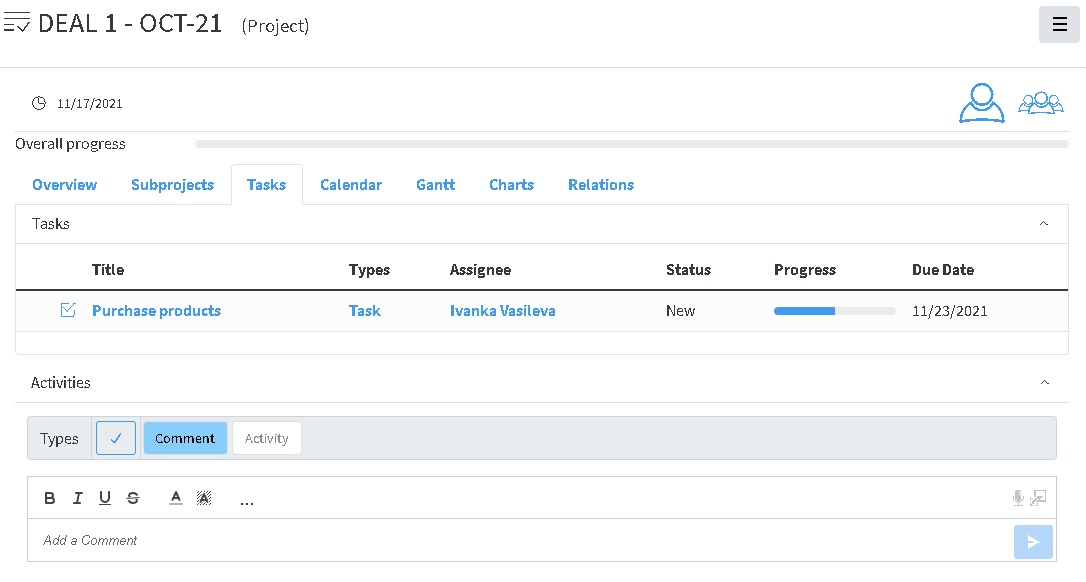The image size is (1086, 582).
Task: Toggle the all-types checkmark filter
Action: (116, 438)
